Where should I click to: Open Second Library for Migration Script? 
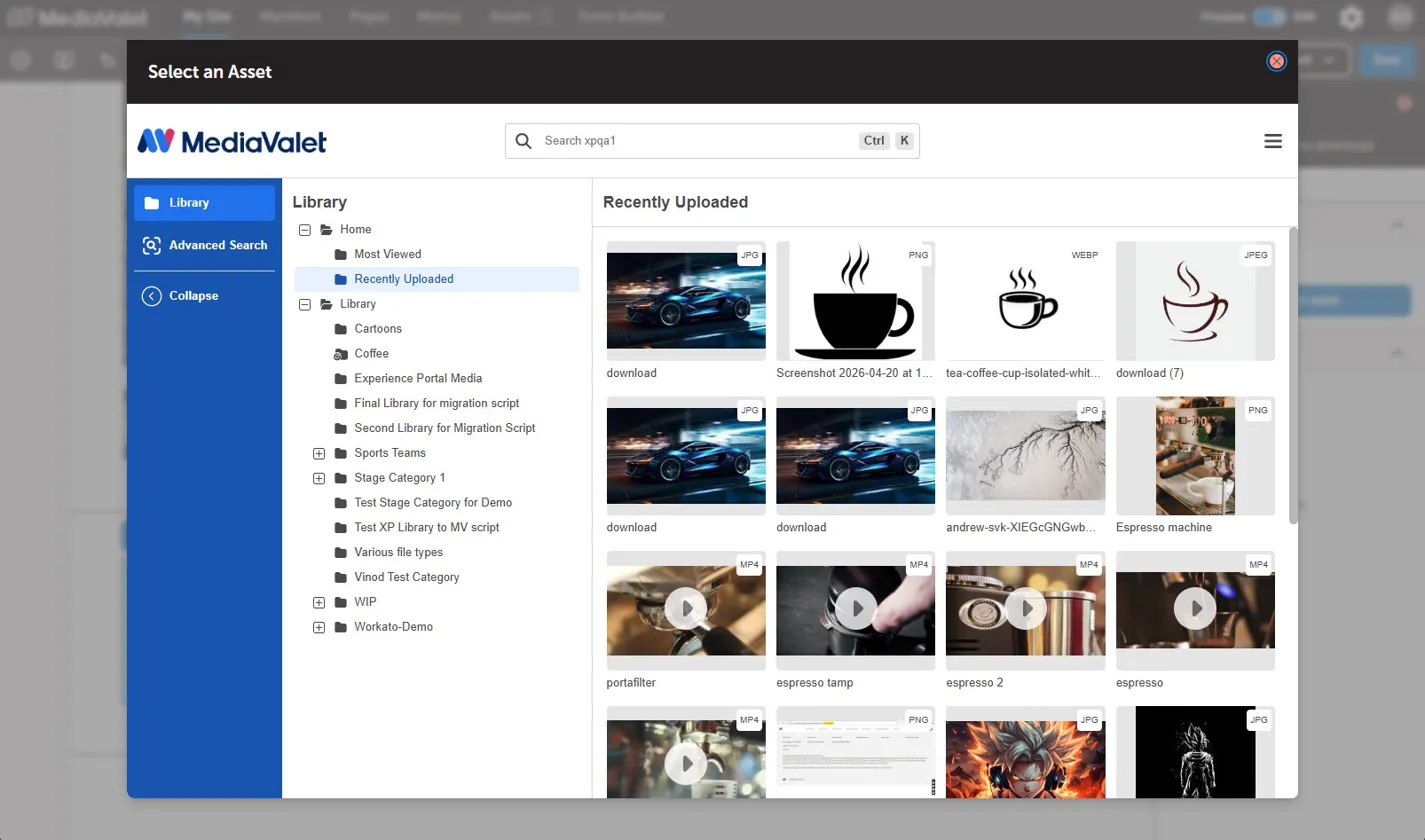click(445, 428)
